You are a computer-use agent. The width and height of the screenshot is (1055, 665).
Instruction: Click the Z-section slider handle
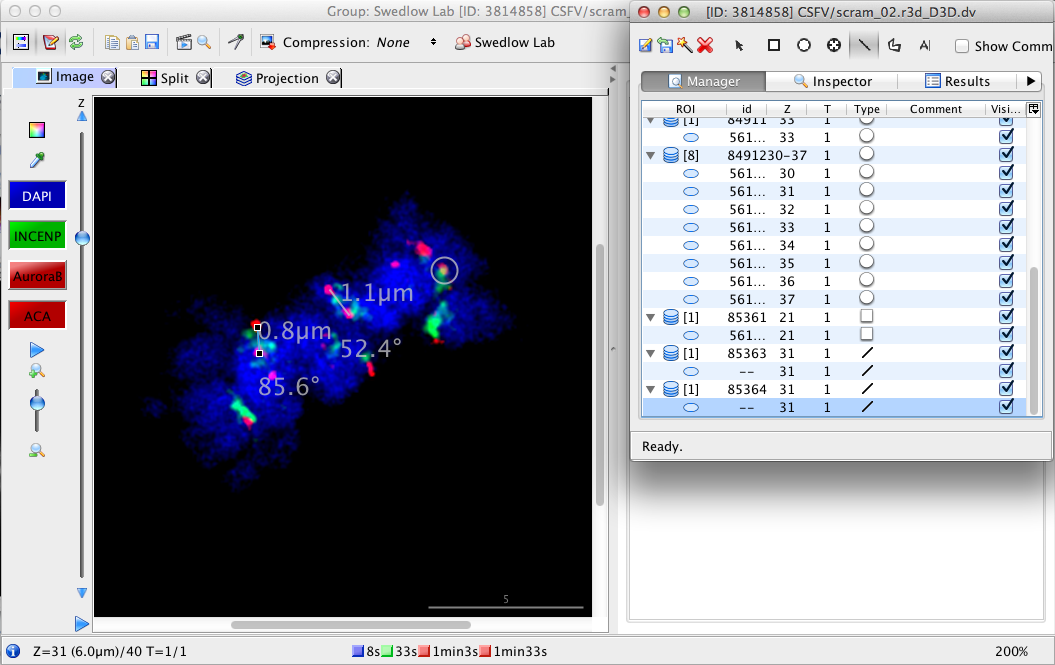82,238
